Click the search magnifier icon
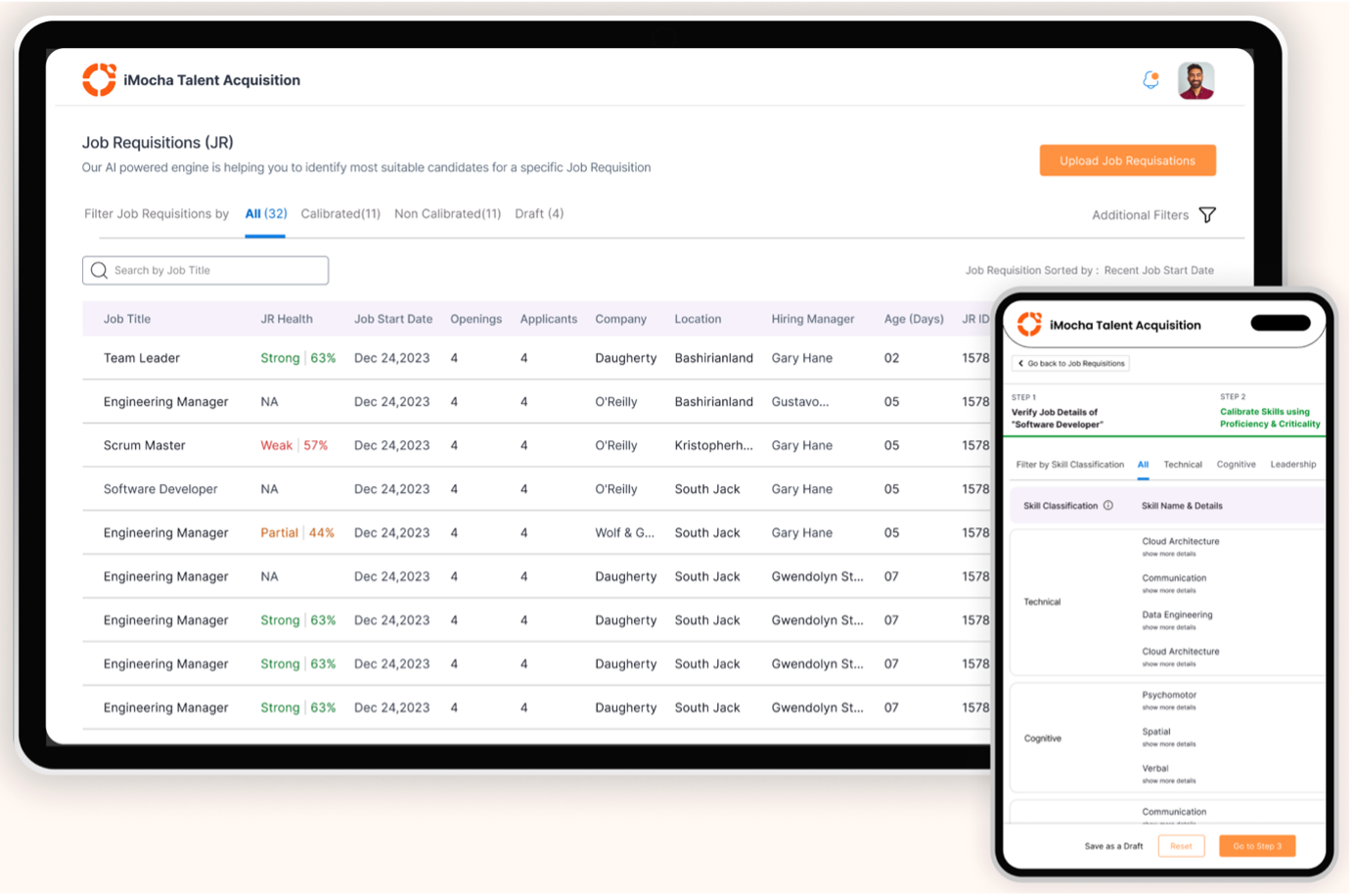The width and height of the screenshot is (1354, 896). coord(99,270)
